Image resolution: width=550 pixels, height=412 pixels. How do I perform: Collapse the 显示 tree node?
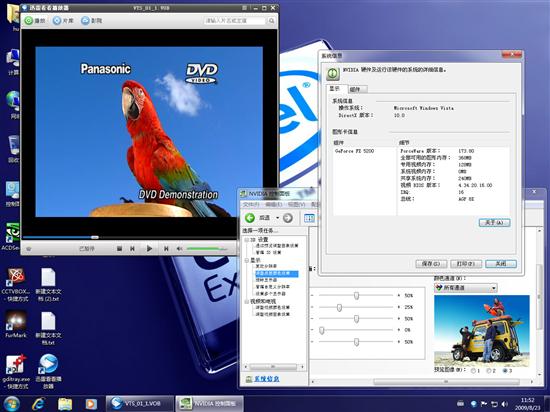(x=247, y=261)
